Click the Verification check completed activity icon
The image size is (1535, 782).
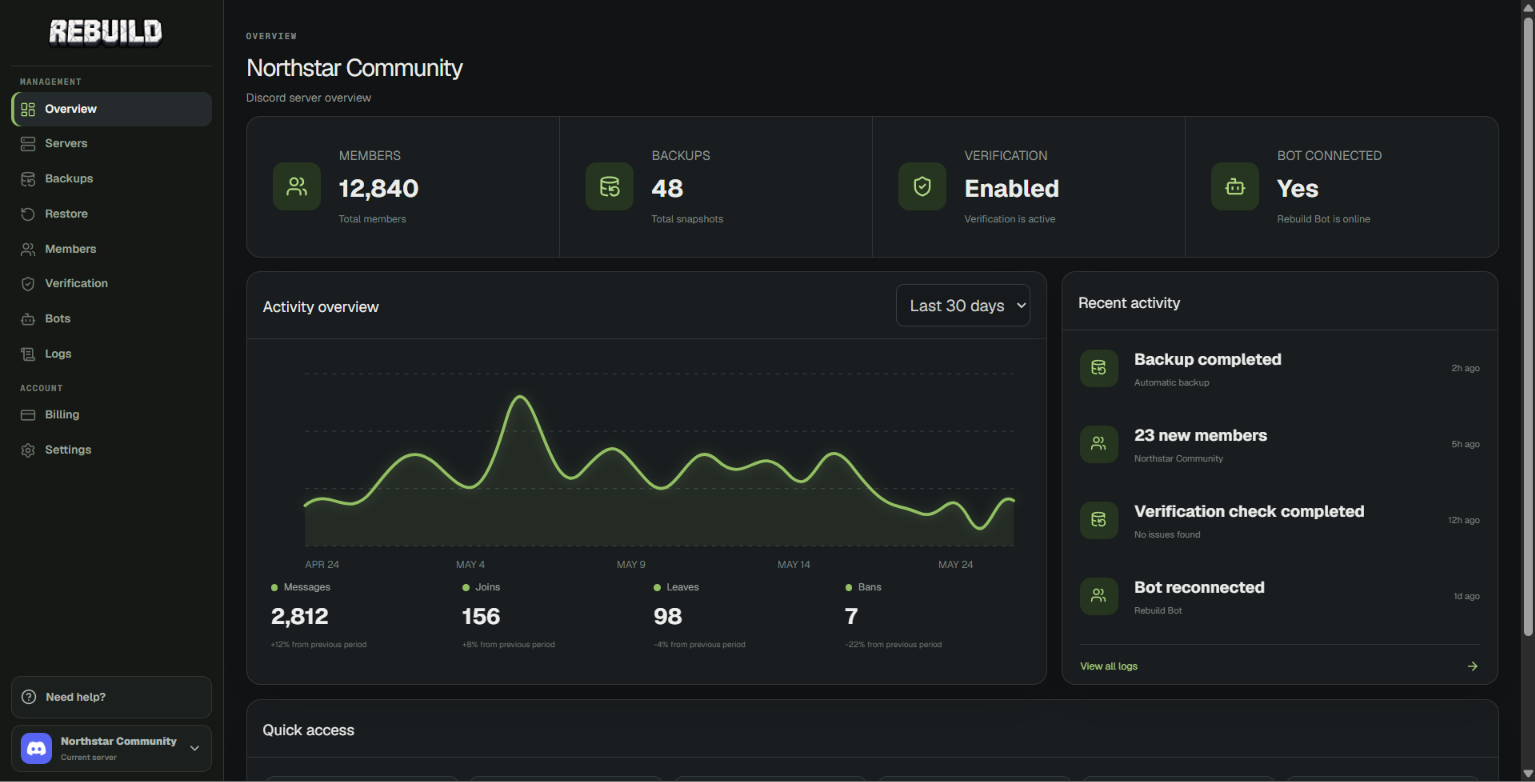[x=1099, y=520]
